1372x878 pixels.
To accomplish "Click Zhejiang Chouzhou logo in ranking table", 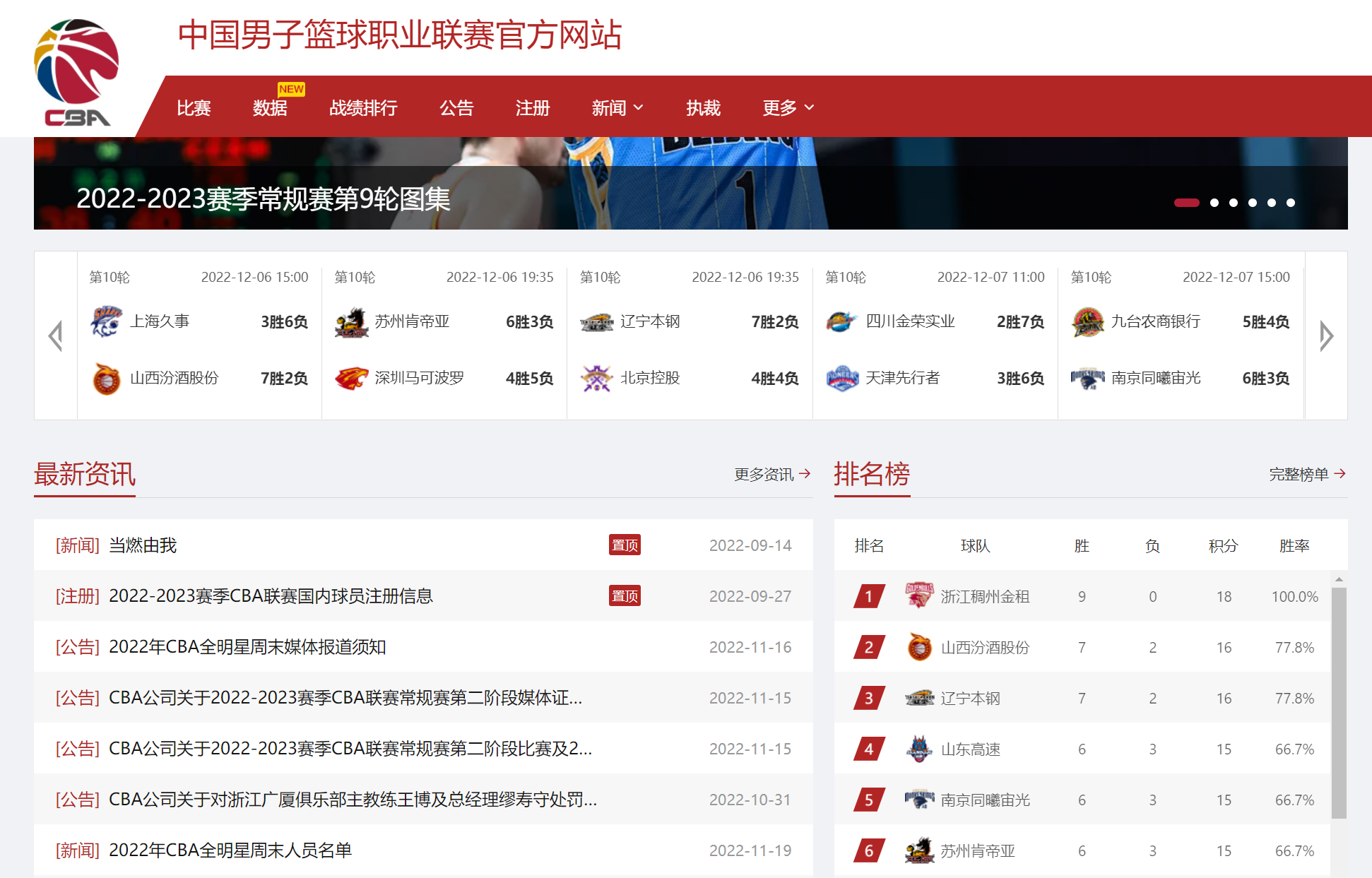I will (919, 595).
